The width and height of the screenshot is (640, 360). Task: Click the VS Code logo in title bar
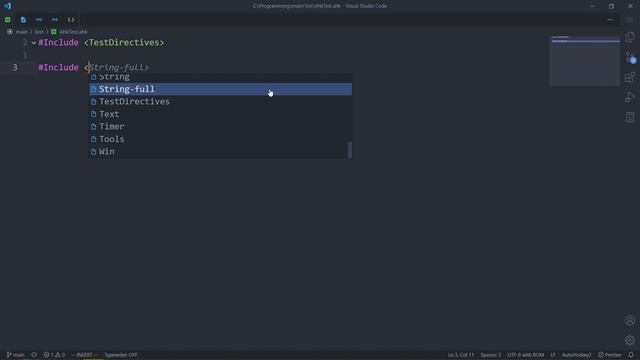pos(7,6)
